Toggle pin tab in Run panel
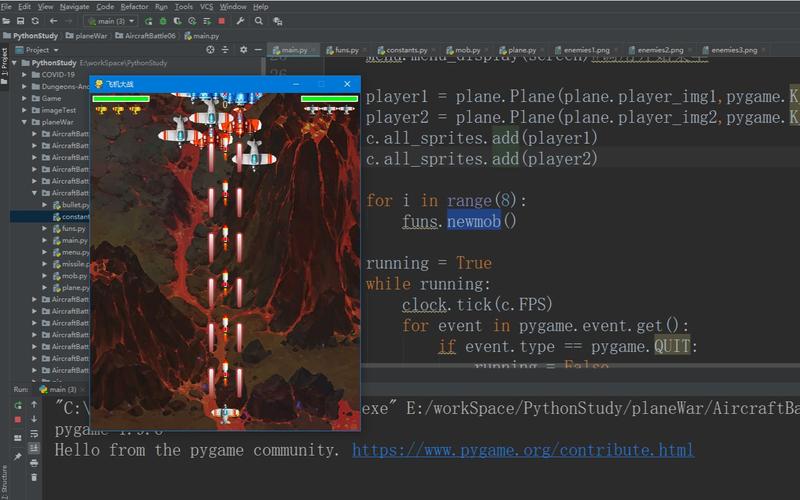Image resolution: width=800 pixels, height=500 pixels. pos(18,457)
